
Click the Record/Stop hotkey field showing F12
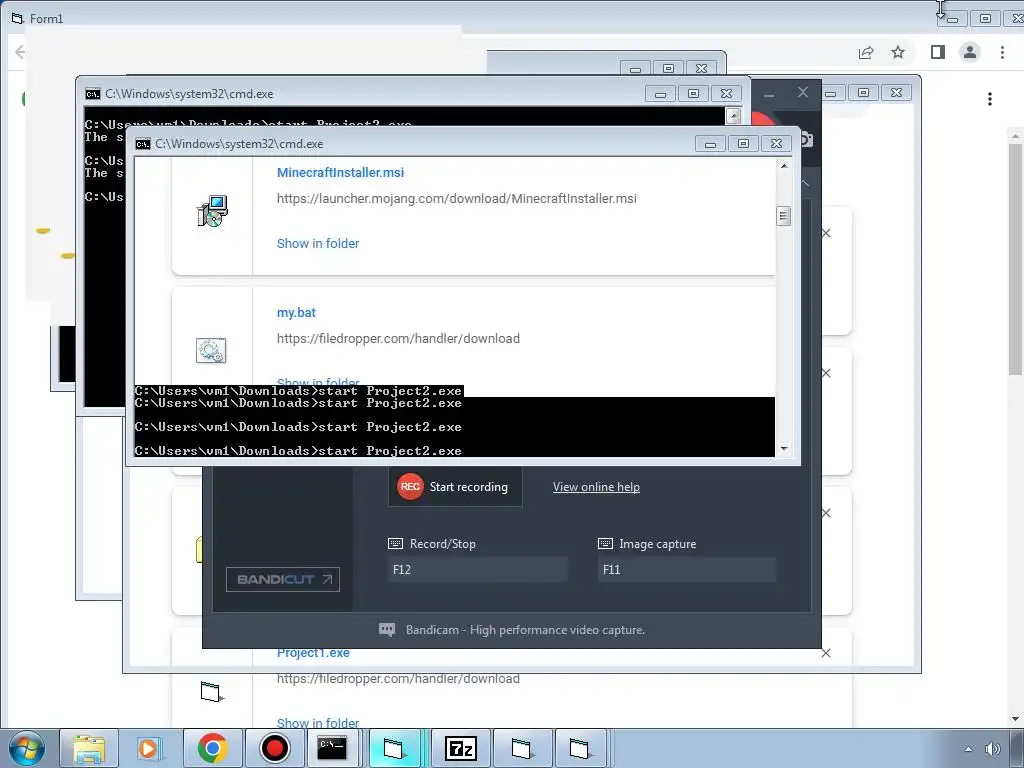click(478, 569)
